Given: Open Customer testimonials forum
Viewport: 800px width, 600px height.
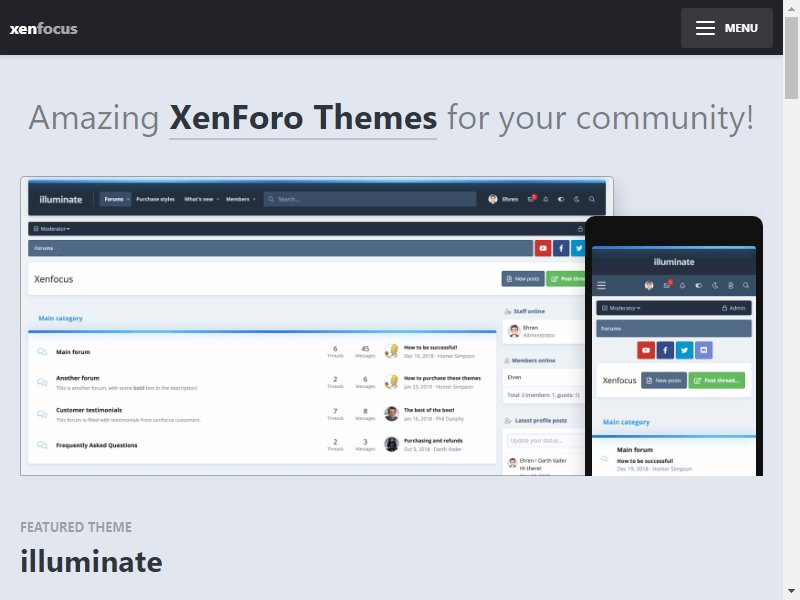Looking at the screenshot, I should (x=89, y=410).
